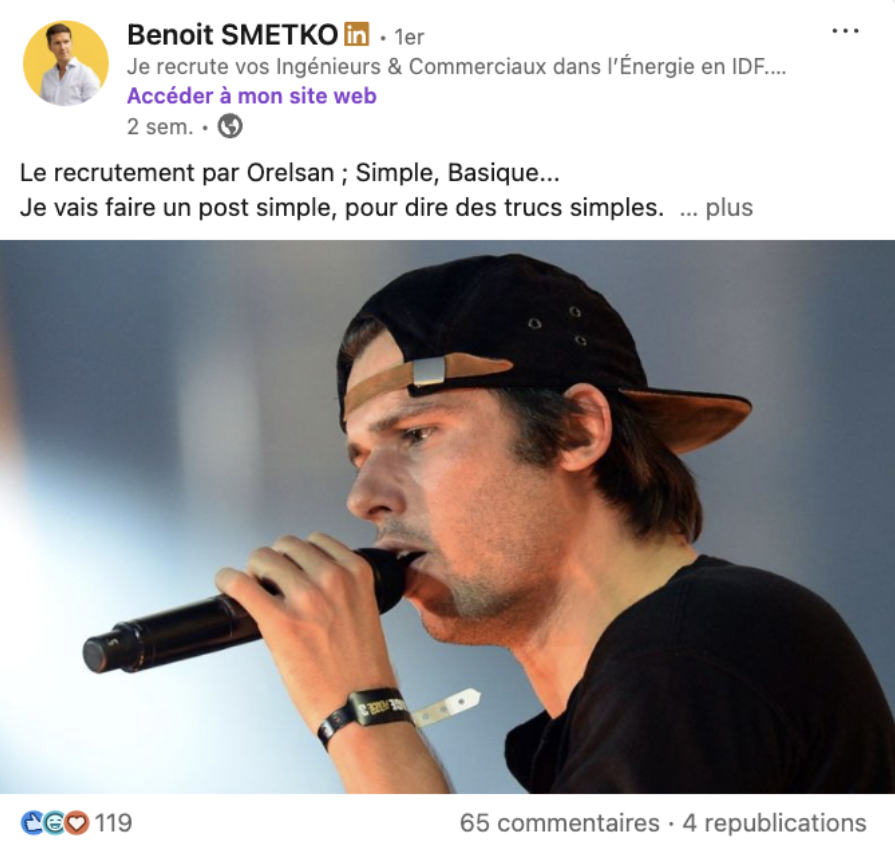Screen dimensions: 895x848
Task: Click the laughing face reaction icon
Action: (x=54, y=823)
